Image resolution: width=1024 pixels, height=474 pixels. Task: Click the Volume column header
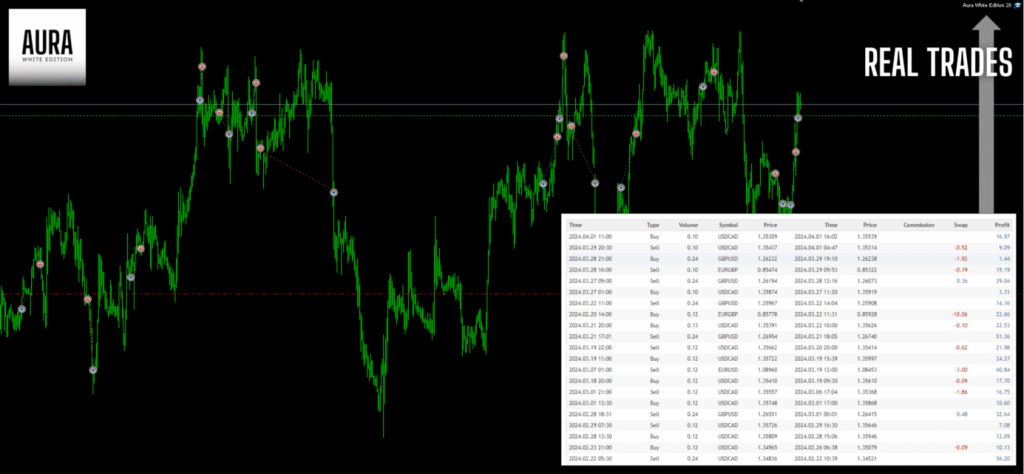click(x=688, y=226)
